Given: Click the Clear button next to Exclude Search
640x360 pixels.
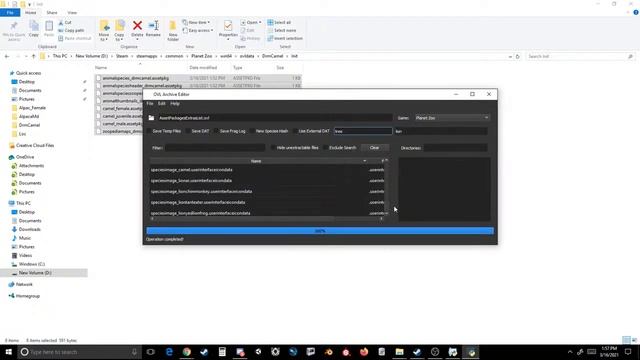Looking at the screenshot, I should [374, 148].
